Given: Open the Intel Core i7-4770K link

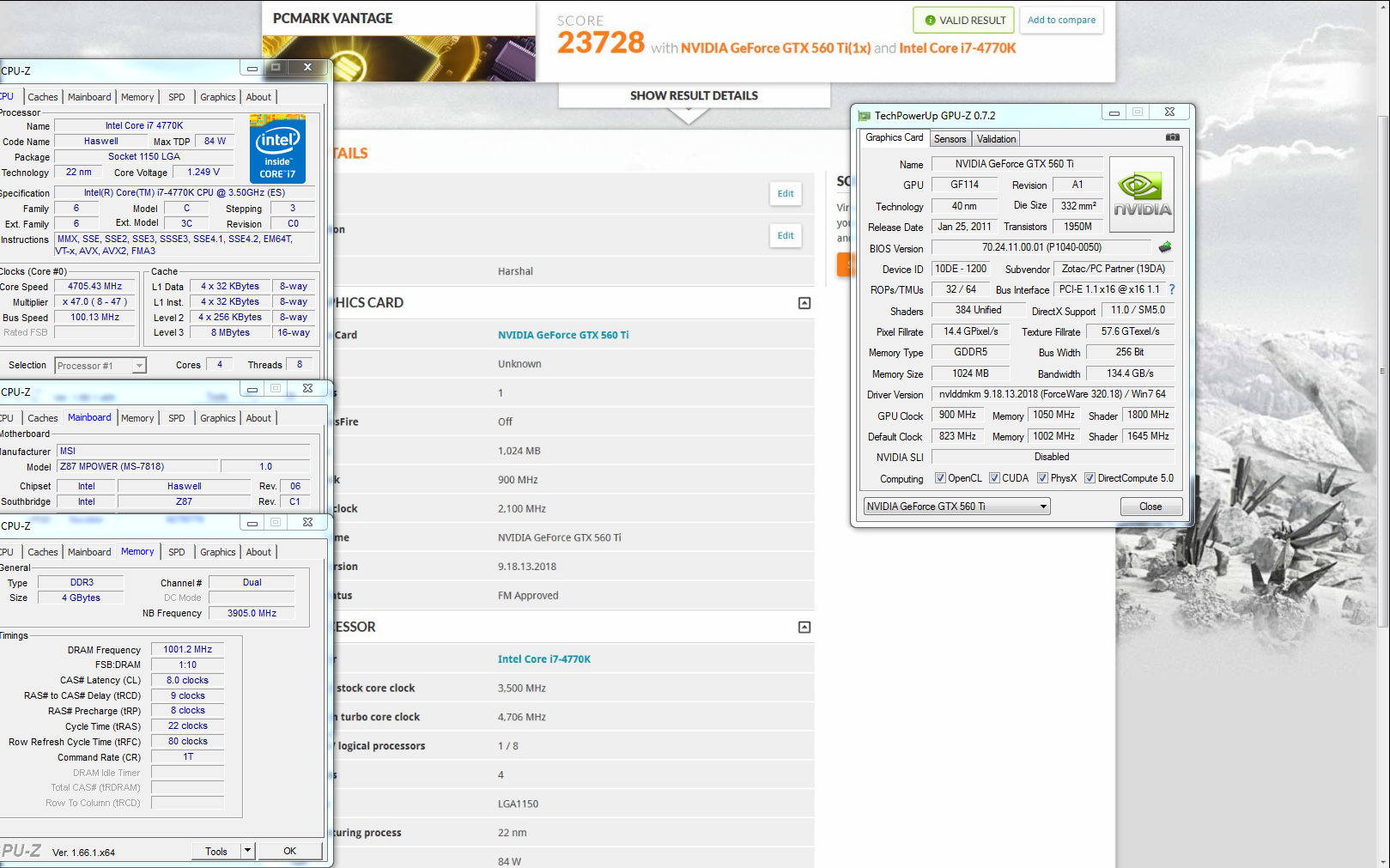Looking at the screenshot, I should (x=544, y=659).
